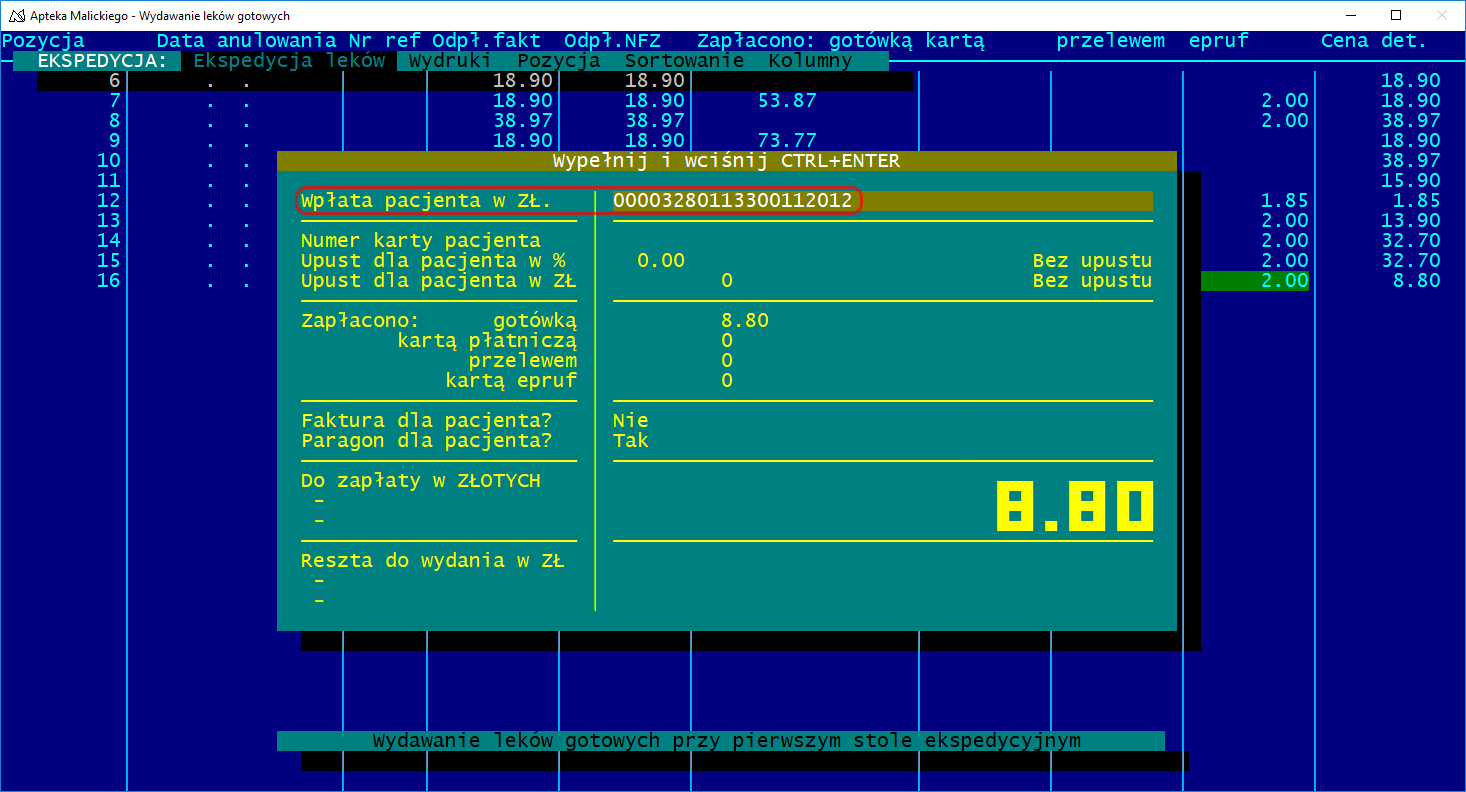Click the Cena det. column header
Screen dimensions: 1466x792
pos(1373,41)
